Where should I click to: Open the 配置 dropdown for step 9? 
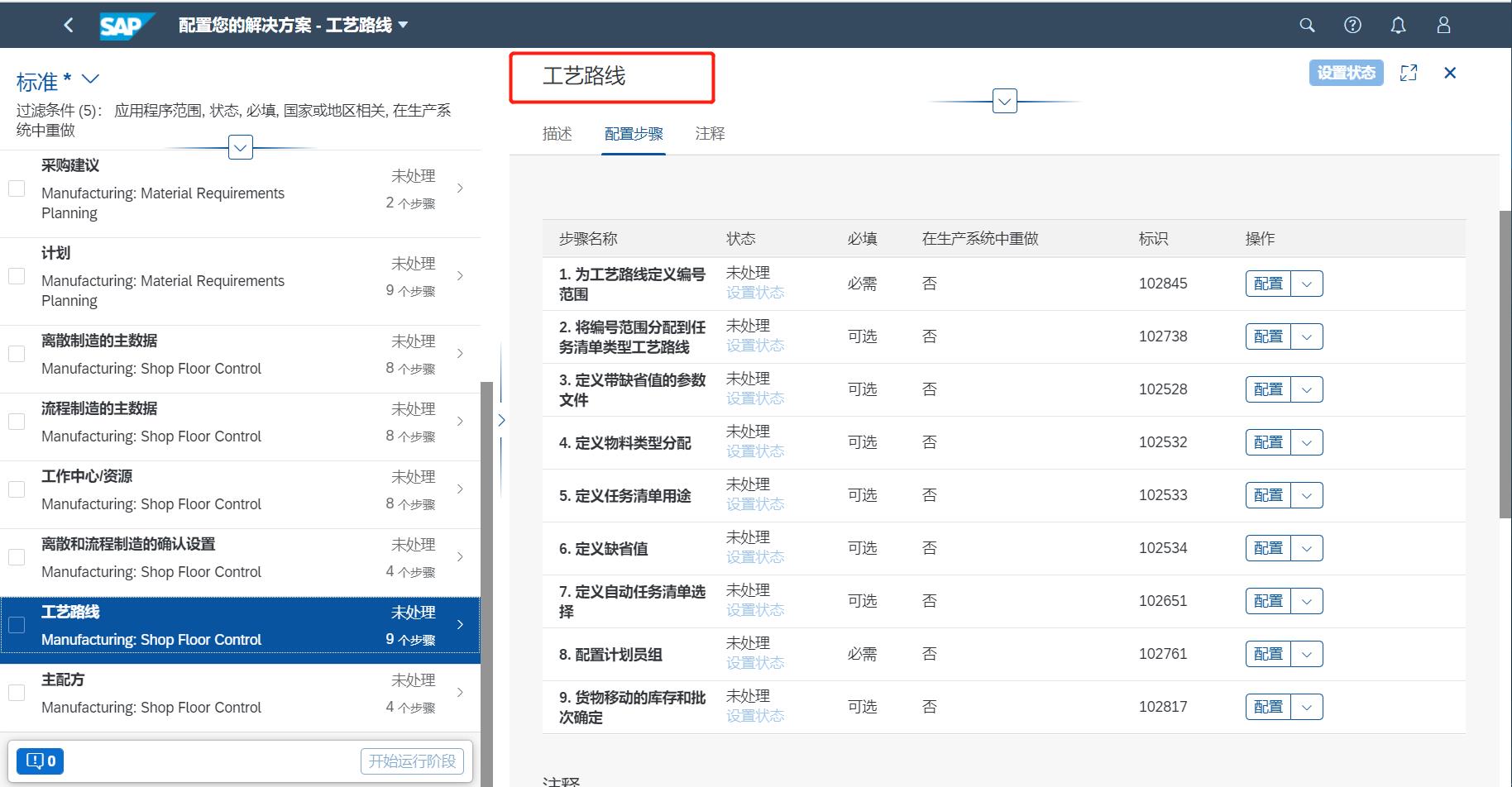click(x=1307, y=706)
